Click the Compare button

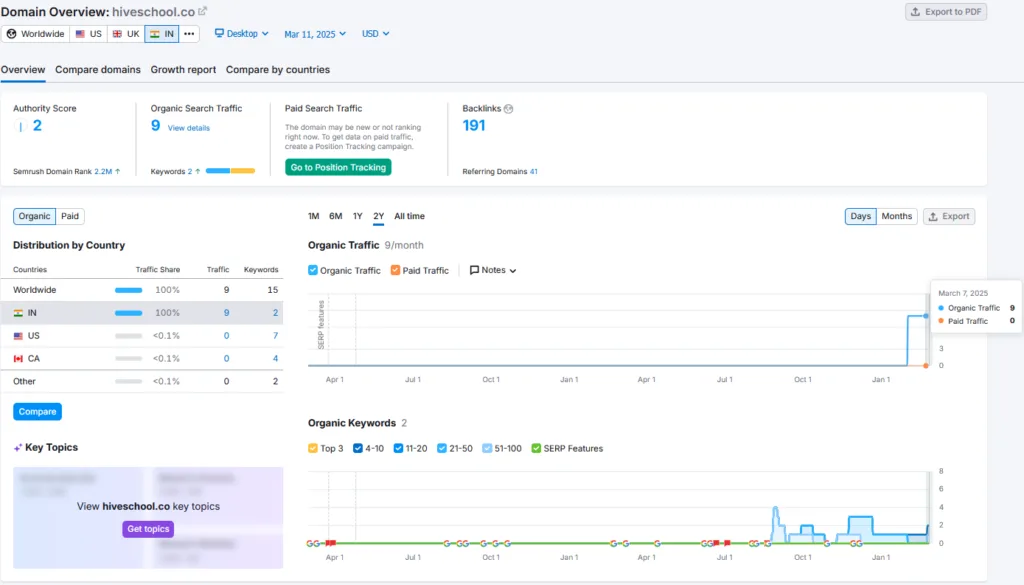pos(37,412)
